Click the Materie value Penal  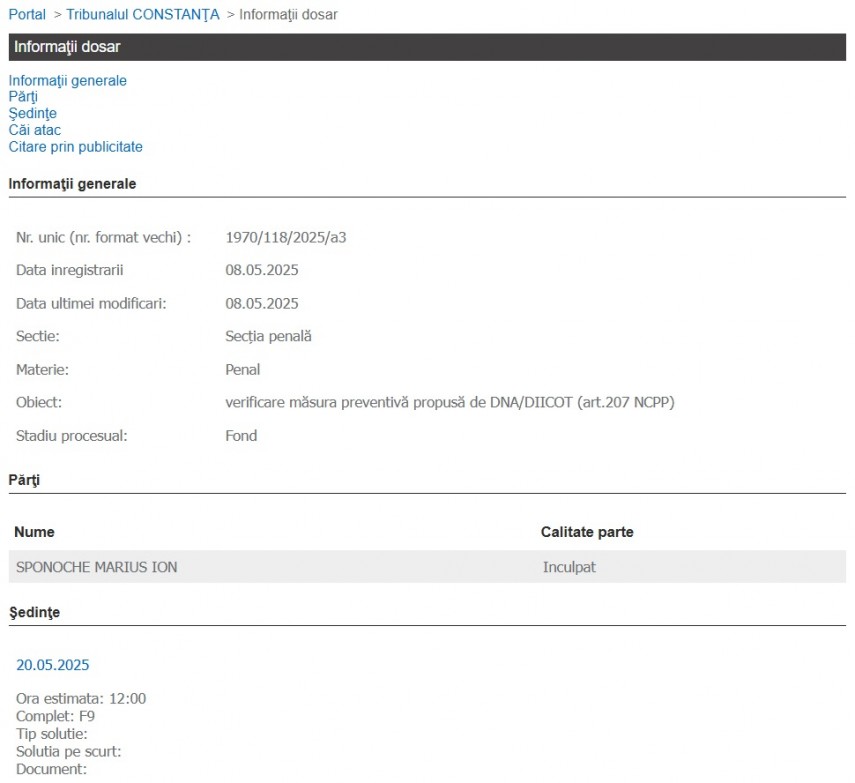(x=243, y=370)
